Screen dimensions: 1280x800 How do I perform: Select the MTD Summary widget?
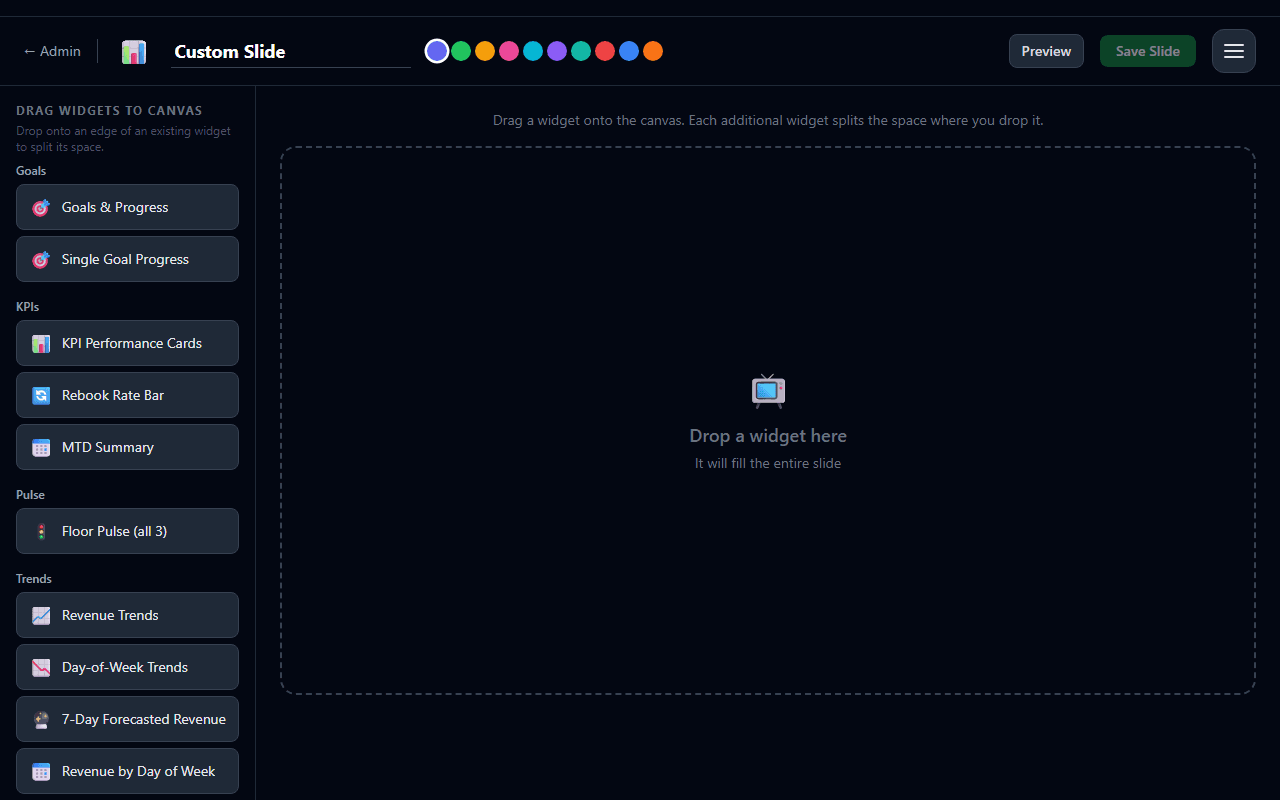click(127, 447)
